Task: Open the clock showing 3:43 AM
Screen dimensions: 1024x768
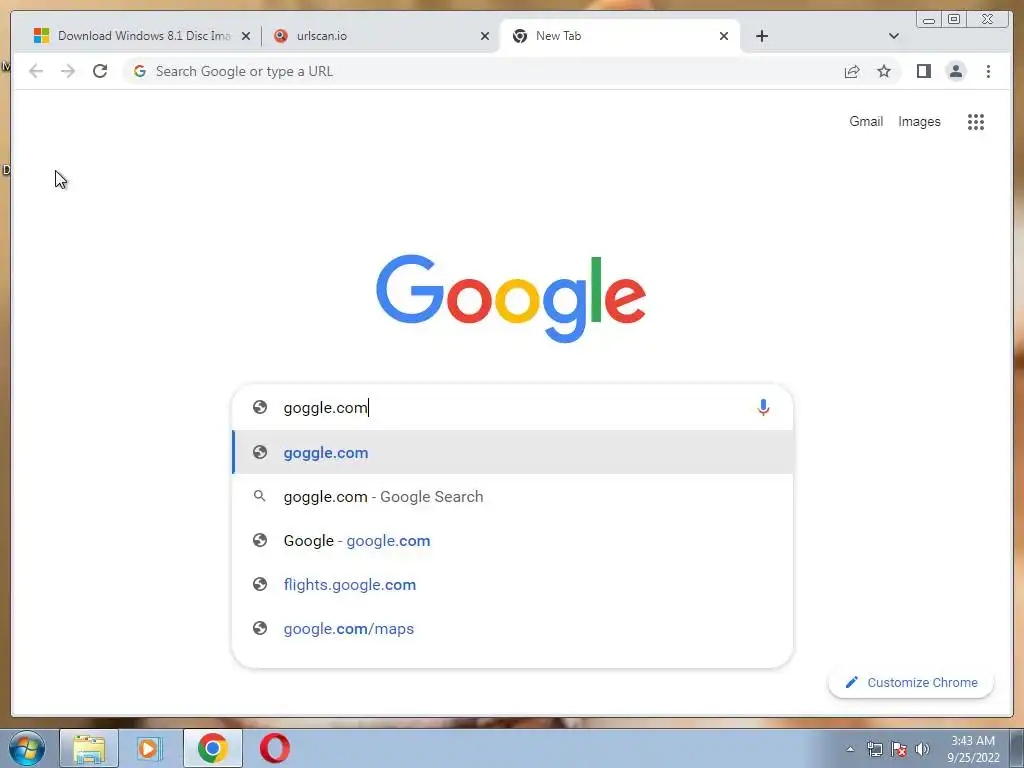Action: click(x=973, y=749)
